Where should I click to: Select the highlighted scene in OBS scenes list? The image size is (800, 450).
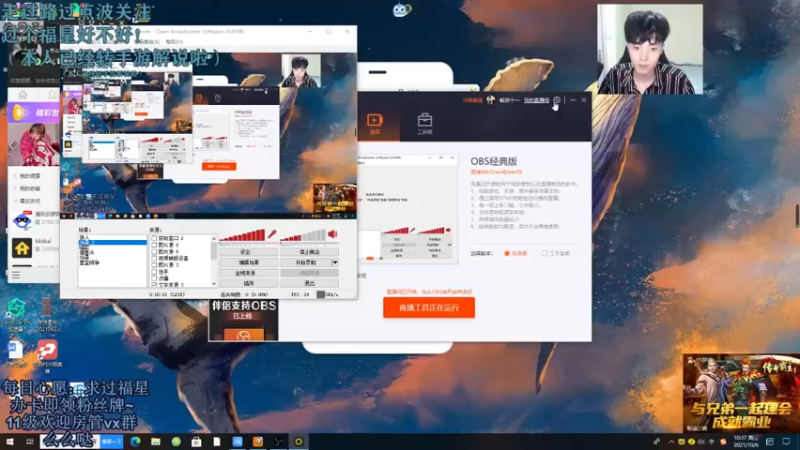[112, 243]
